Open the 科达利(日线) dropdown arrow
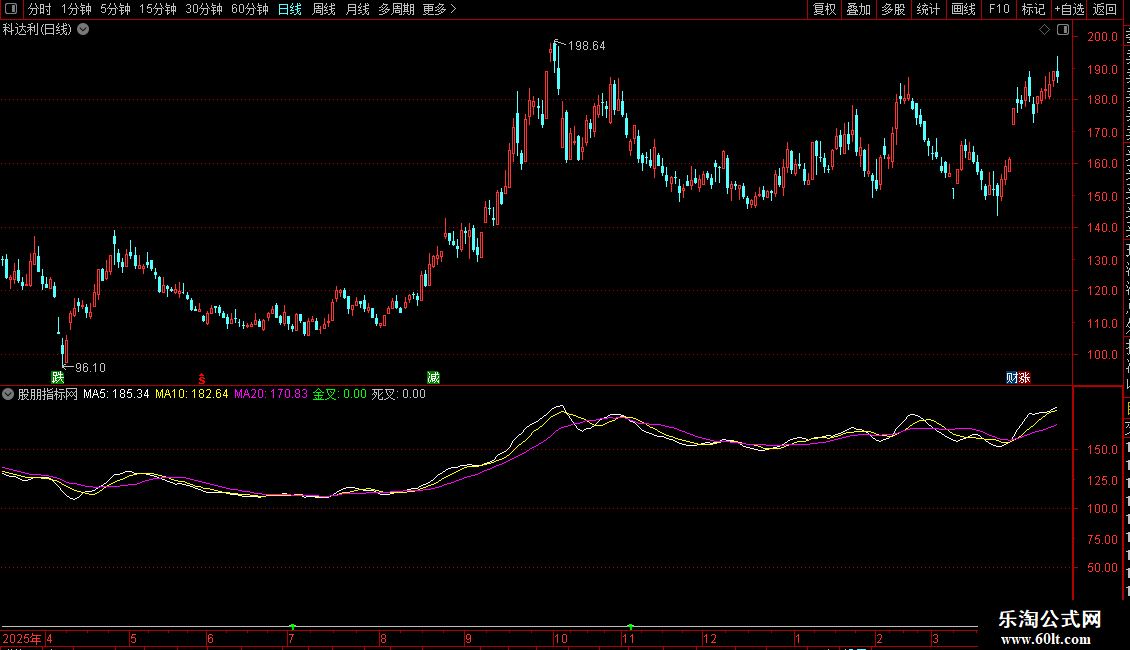This screenshot has height=650, width=1130. (84, 29)
